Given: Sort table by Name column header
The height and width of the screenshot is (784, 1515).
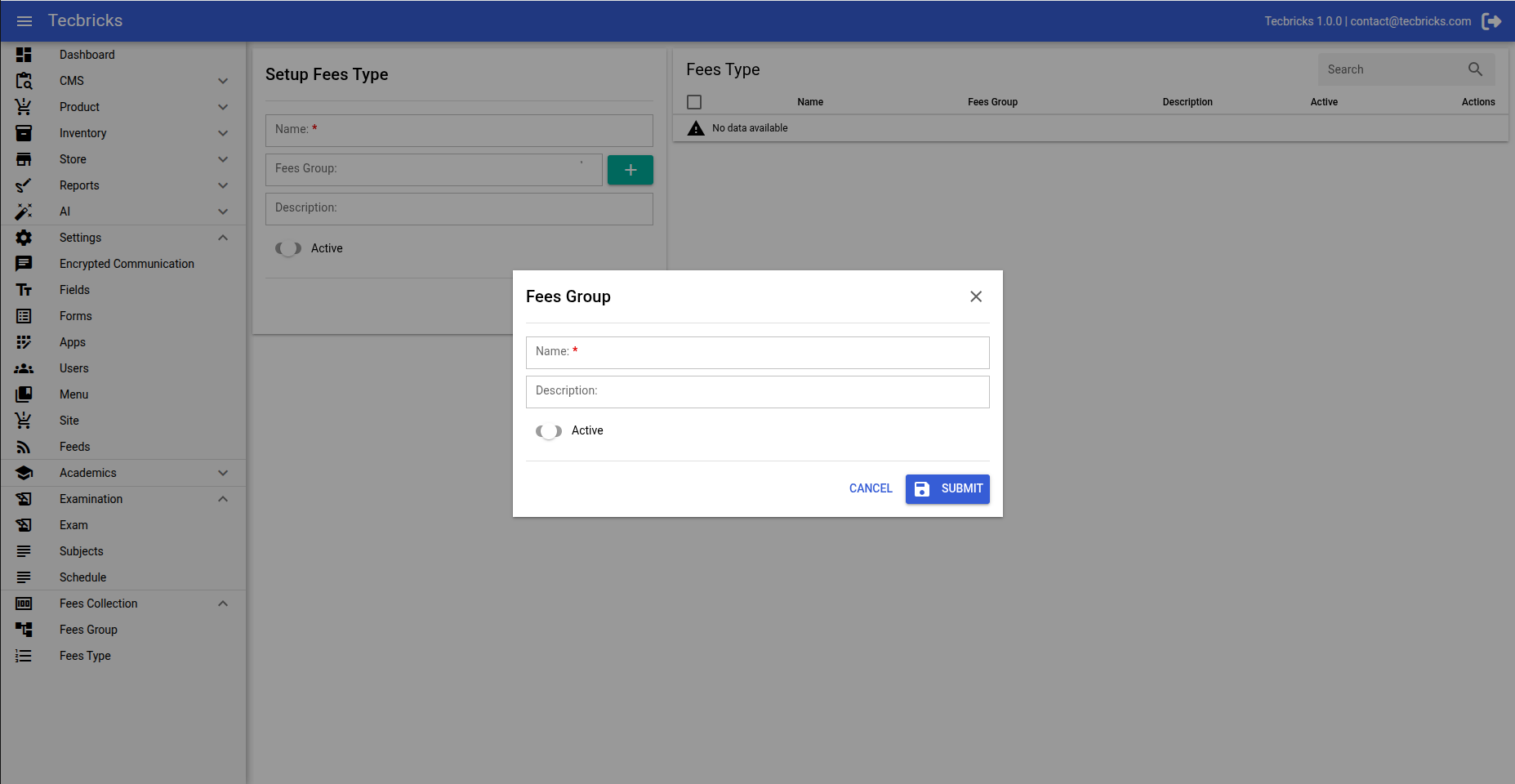Looking at the screenshot, I should coord(810,102).
